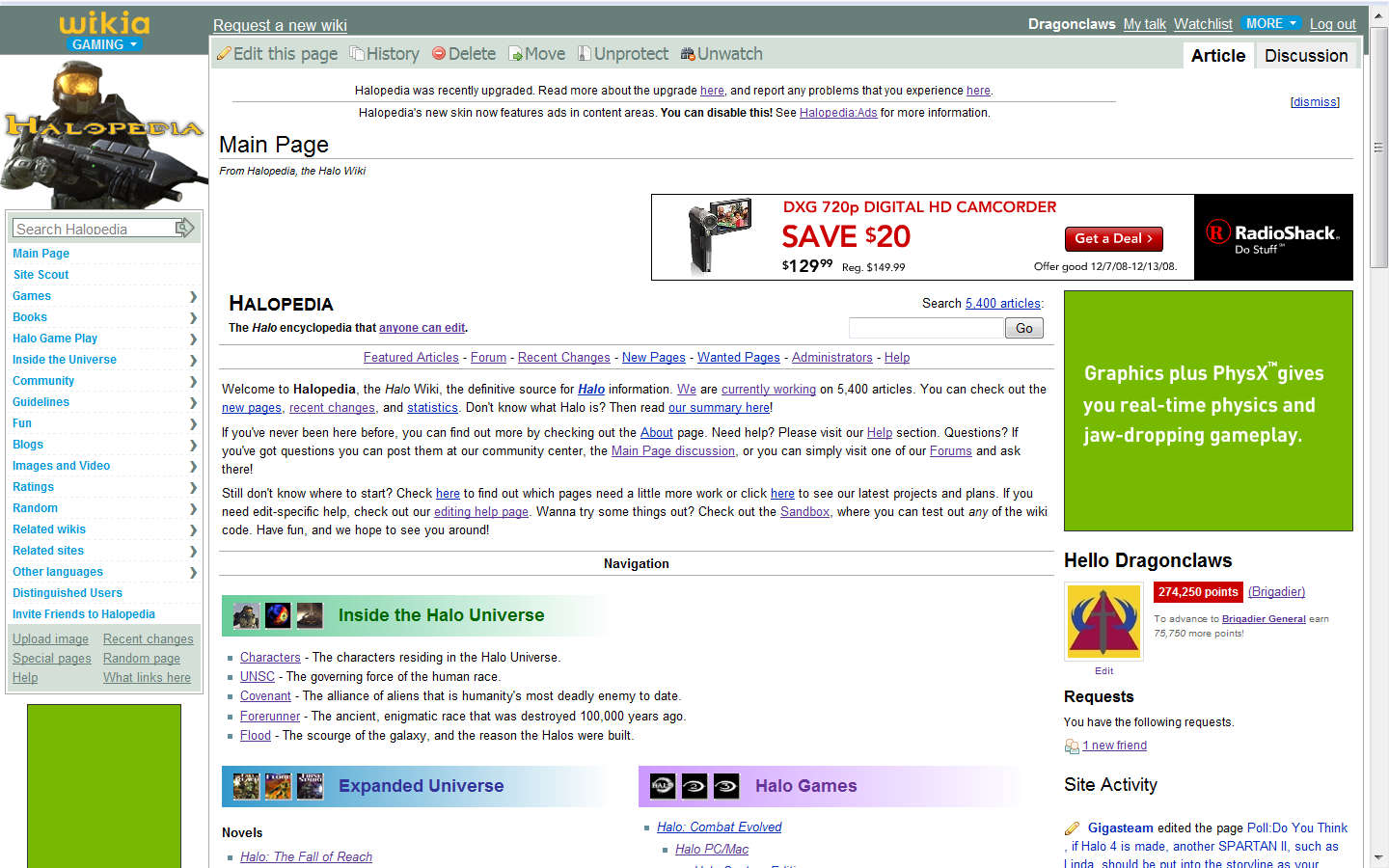Click the Unprotect page icon
Image resolution: width=1389 pixels, height=868 pixels.
pyautogui.click(x=585, y=54)
